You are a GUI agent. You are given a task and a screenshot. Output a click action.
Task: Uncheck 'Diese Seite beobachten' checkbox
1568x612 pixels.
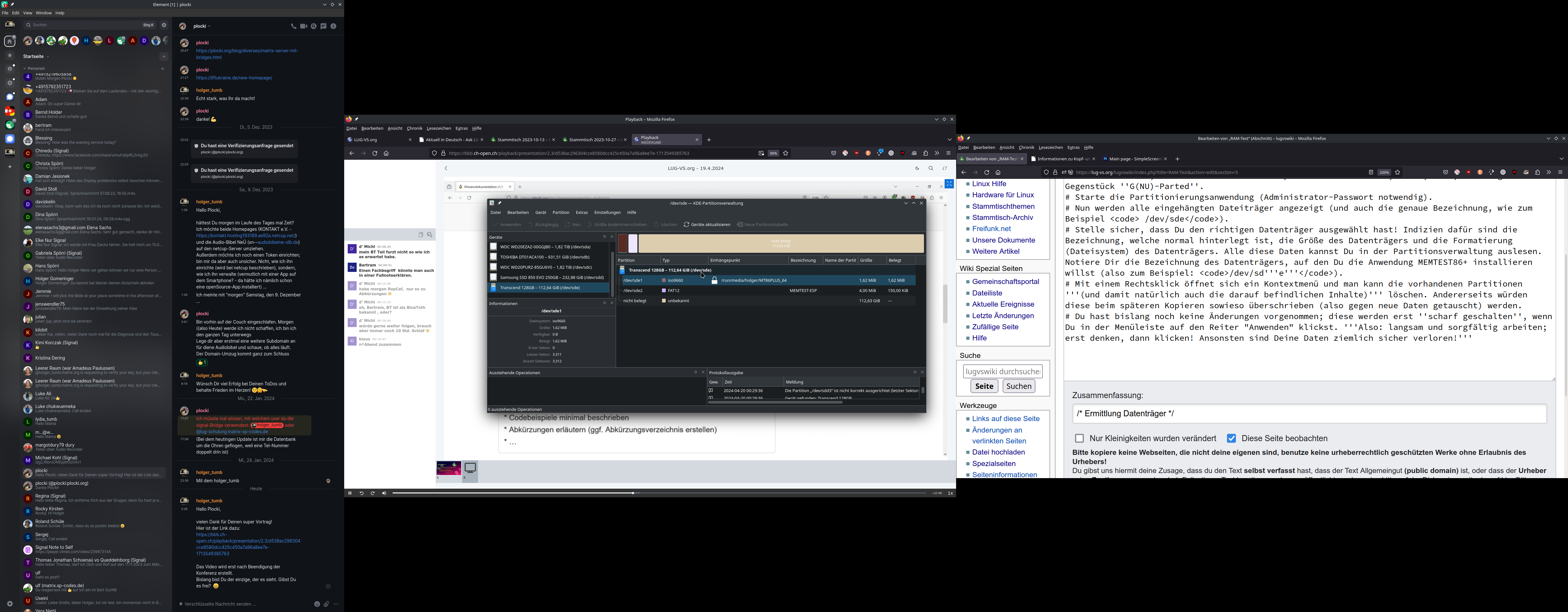(x=1231, y=439)
